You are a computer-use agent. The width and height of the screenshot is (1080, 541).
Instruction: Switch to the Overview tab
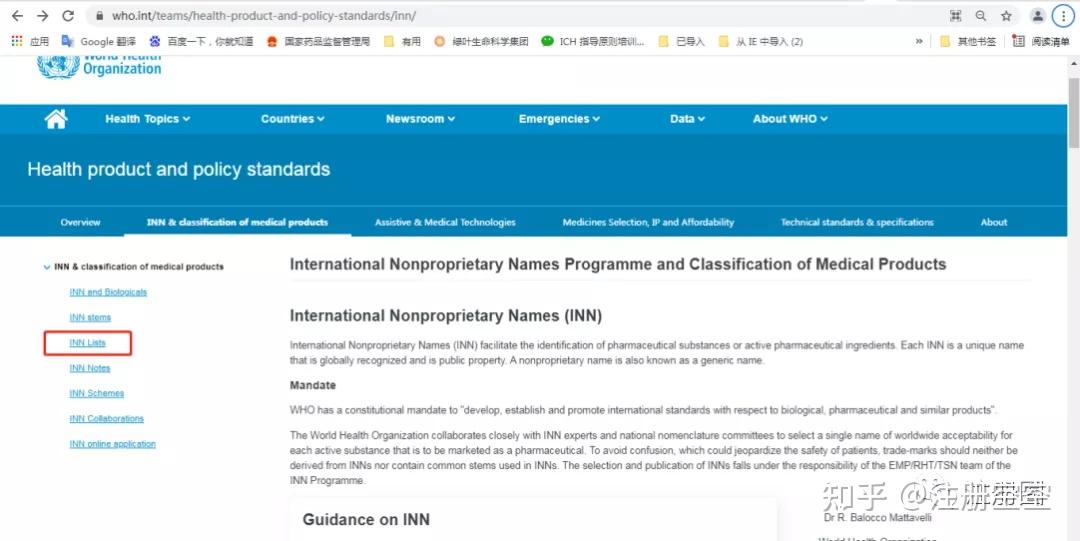tap(80, 222)
